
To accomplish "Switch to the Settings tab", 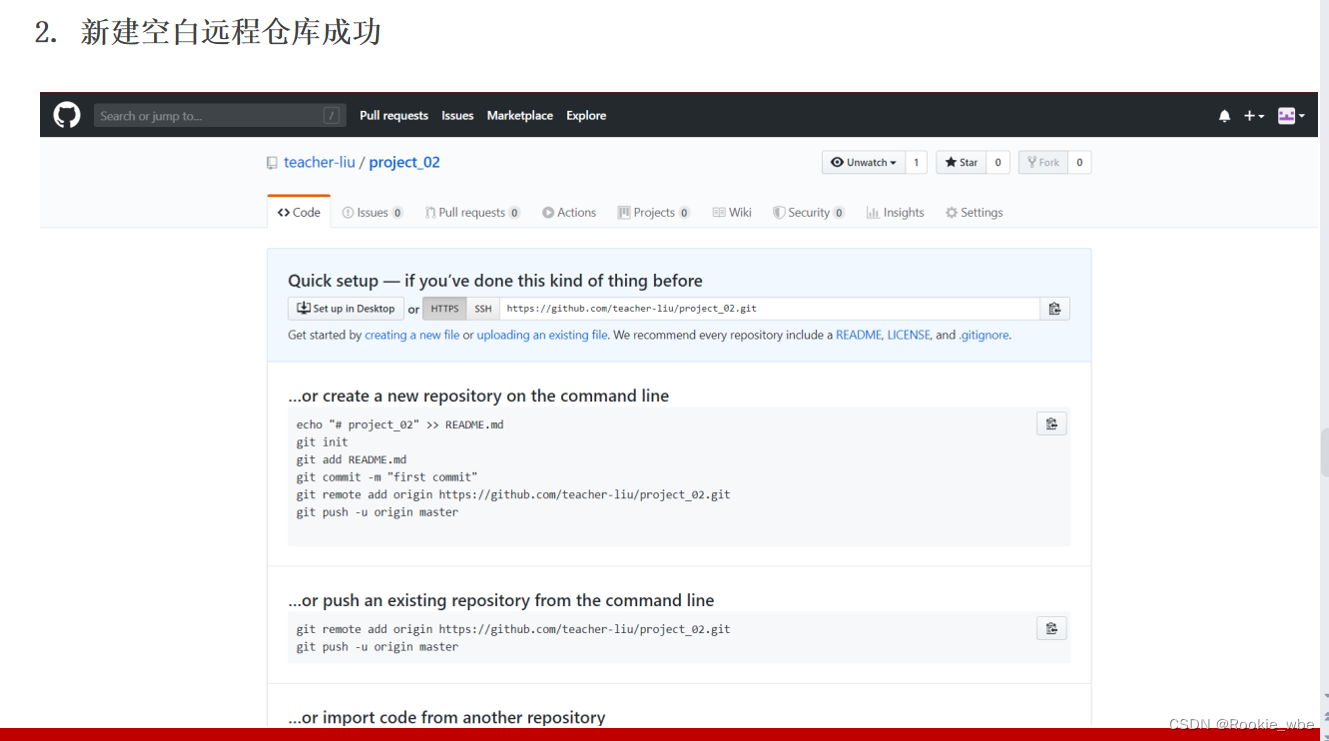I will [974, 212].
